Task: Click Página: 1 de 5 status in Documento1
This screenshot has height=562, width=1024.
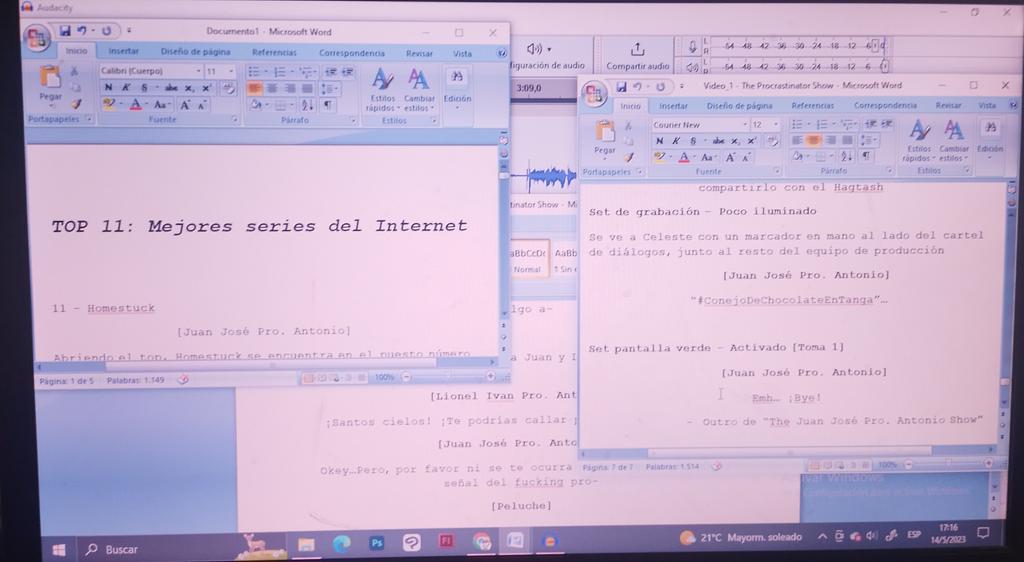Action: (x=67, y=380)
